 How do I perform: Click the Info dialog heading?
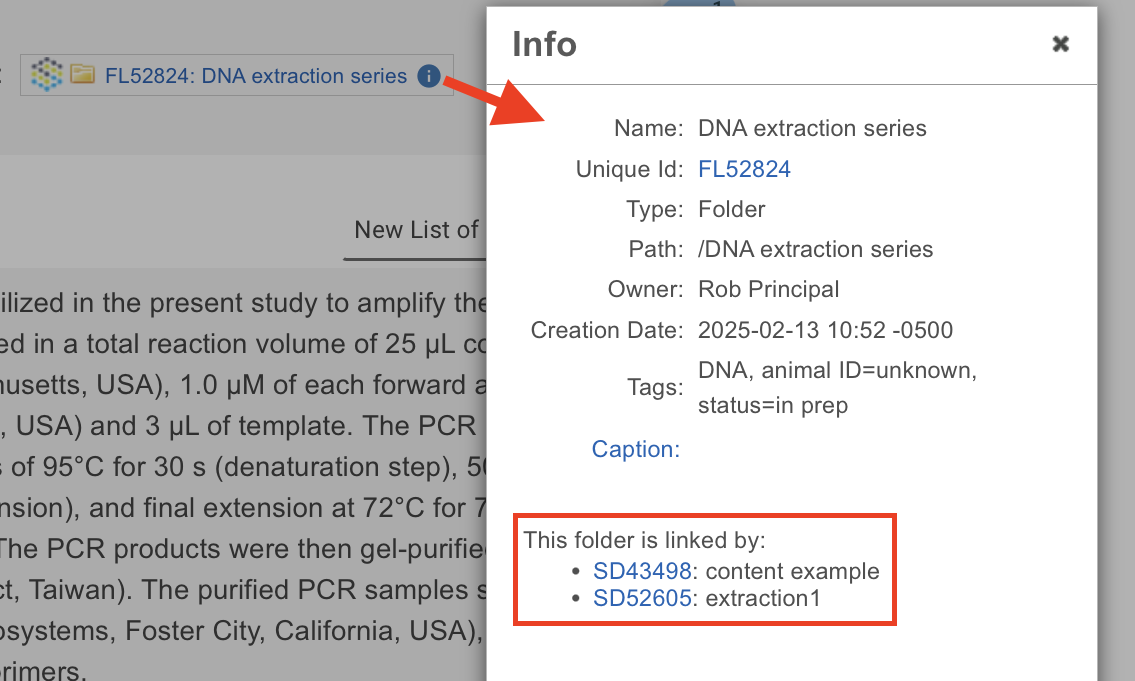[544, 44]
